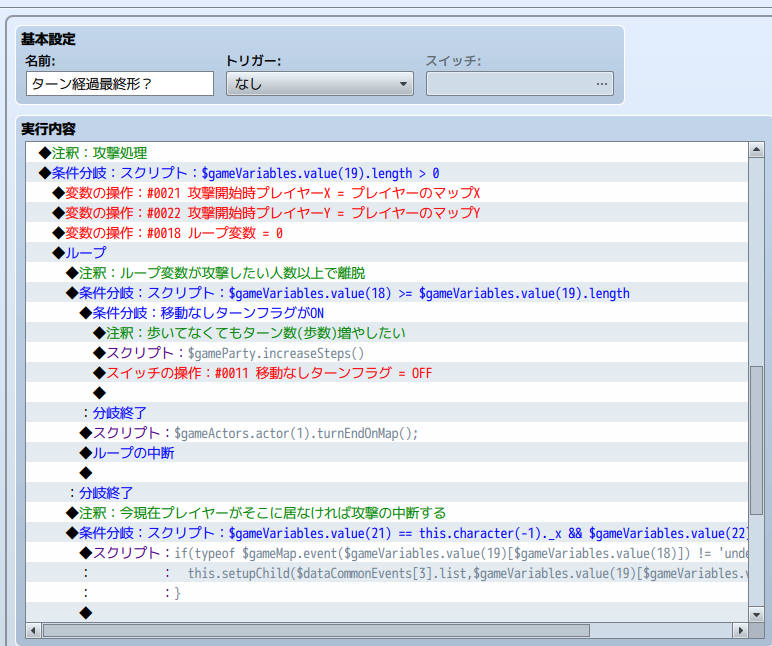
Task: Open the トリガー dropdown showing なし
Action: (x=319, y=84)
